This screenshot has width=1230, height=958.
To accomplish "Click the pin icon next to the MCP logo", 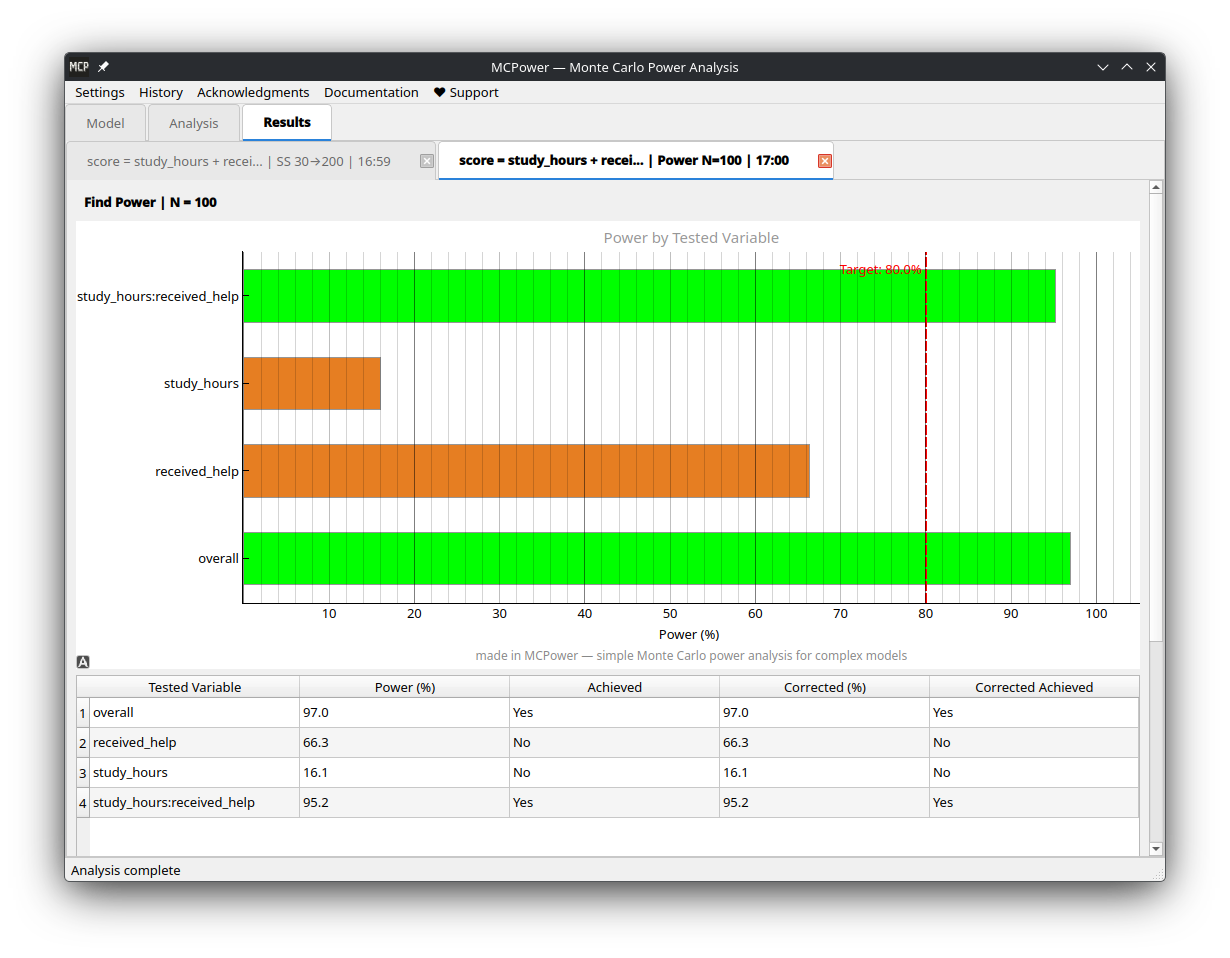I will tap(102, 66).
